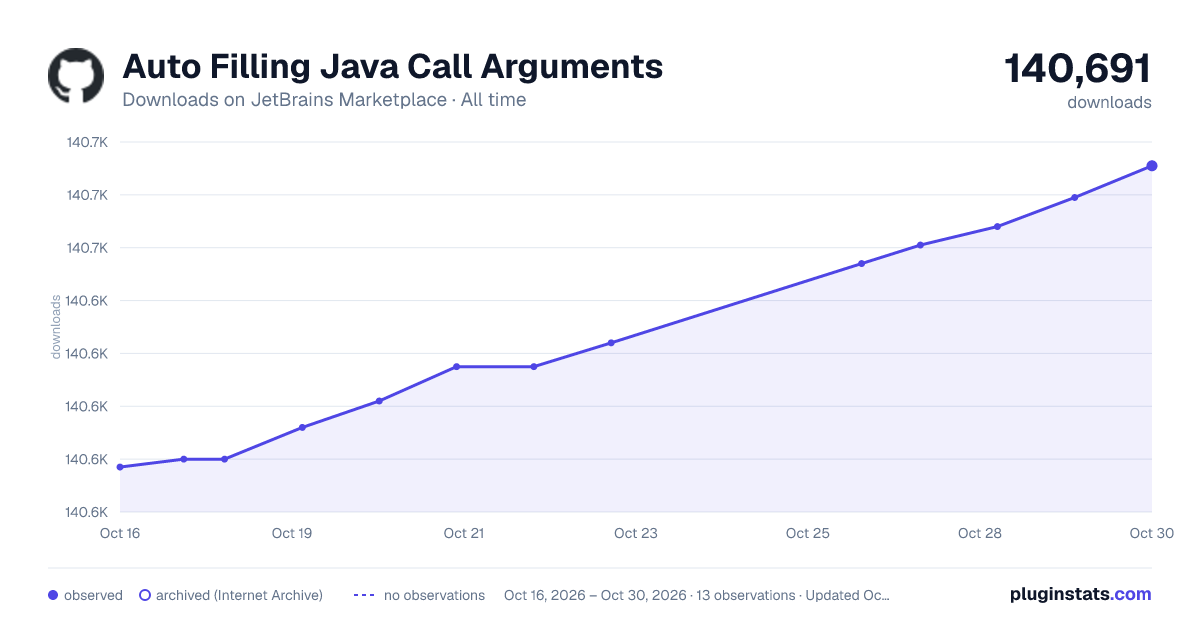Click the 'archived (Internet Archive)' legend label

coord(239,595)
